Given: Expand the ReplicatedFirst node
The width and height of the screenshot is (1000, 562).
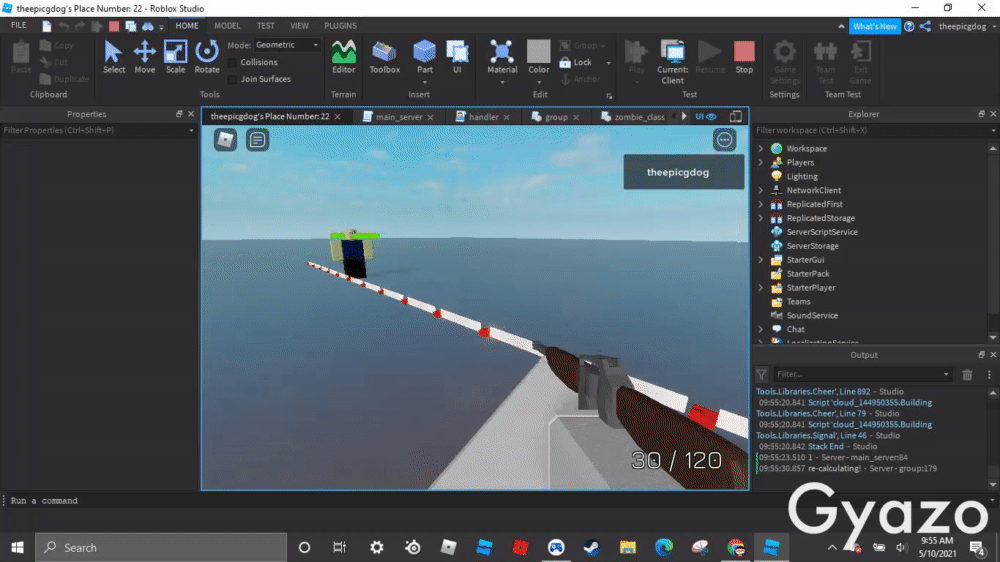Looking at the screenshot, I should click(x=760, y=204).
